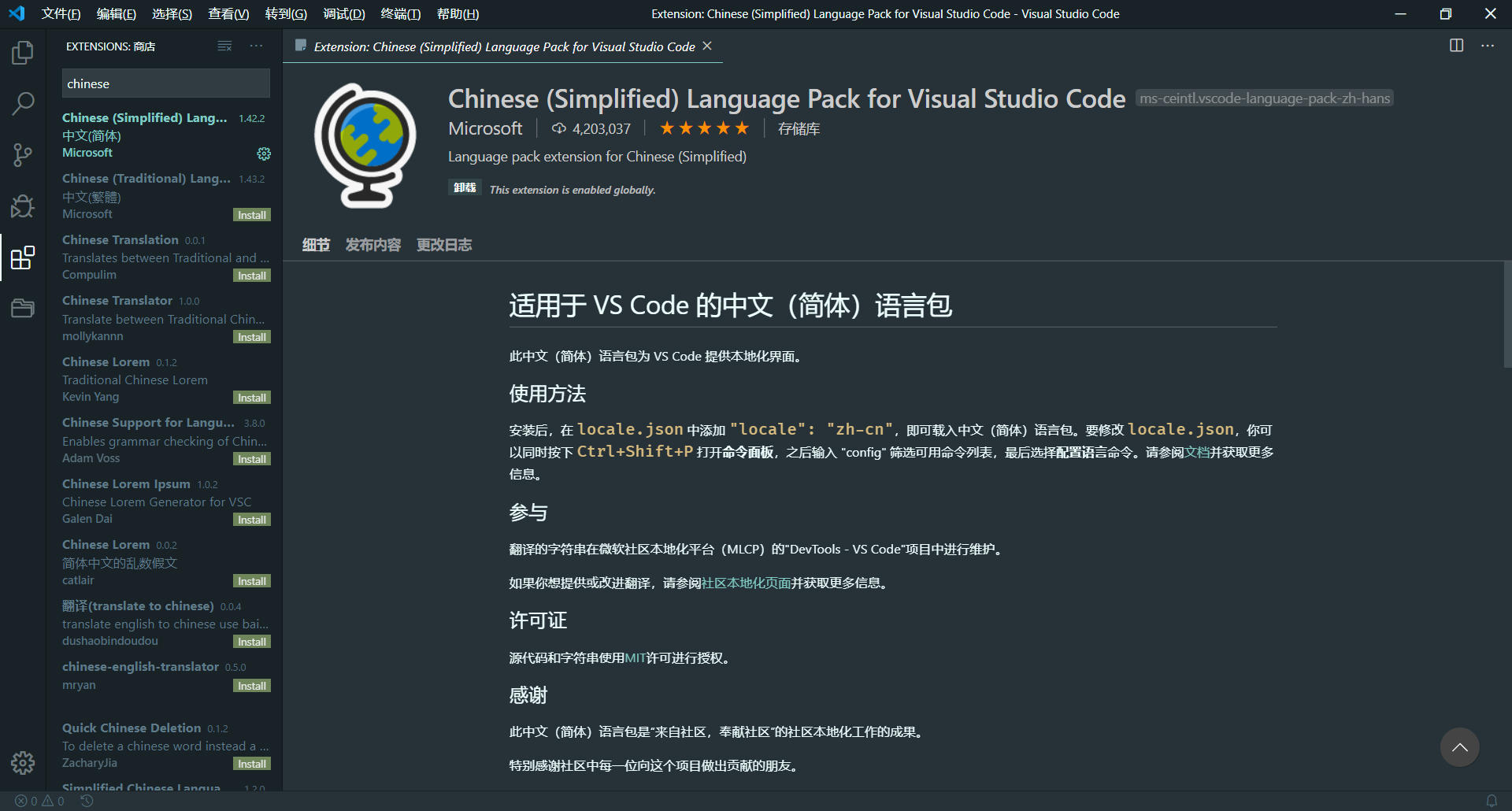Focus the extensions search box containing 'chinese'
Viewport: 1512px width, 811px height.
165,83
